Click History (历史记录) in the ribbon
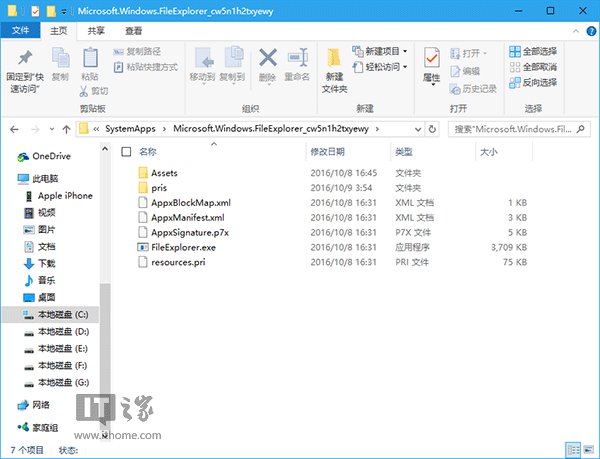Viewport: 600px width, 459px height. point(473,89)
